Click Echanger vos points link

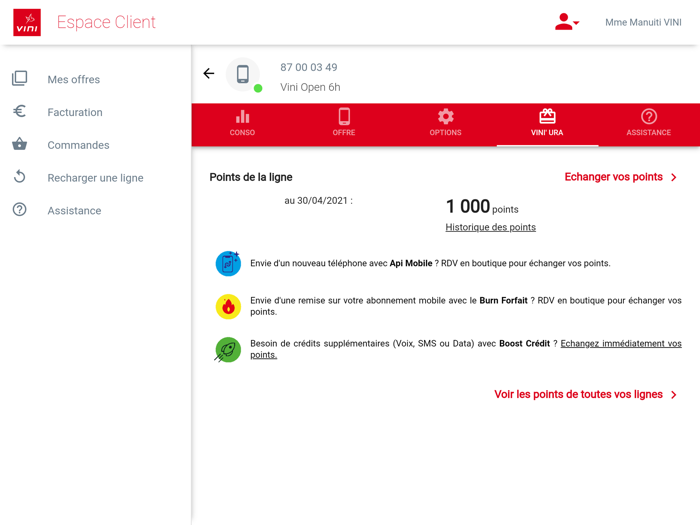pos(613,177)
